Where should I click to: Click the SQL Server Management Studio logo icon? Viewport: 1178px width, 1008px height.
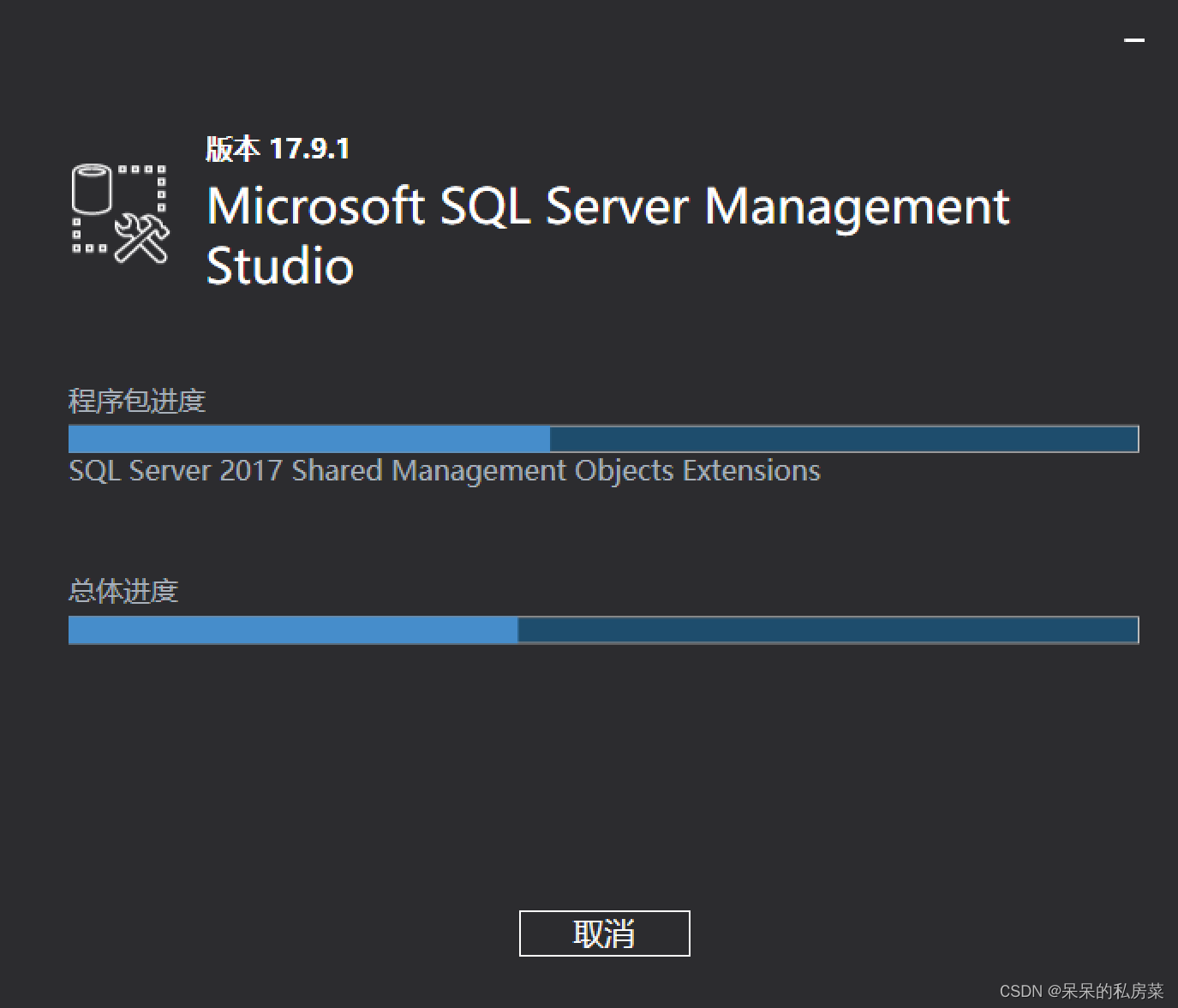pos(120,214)
